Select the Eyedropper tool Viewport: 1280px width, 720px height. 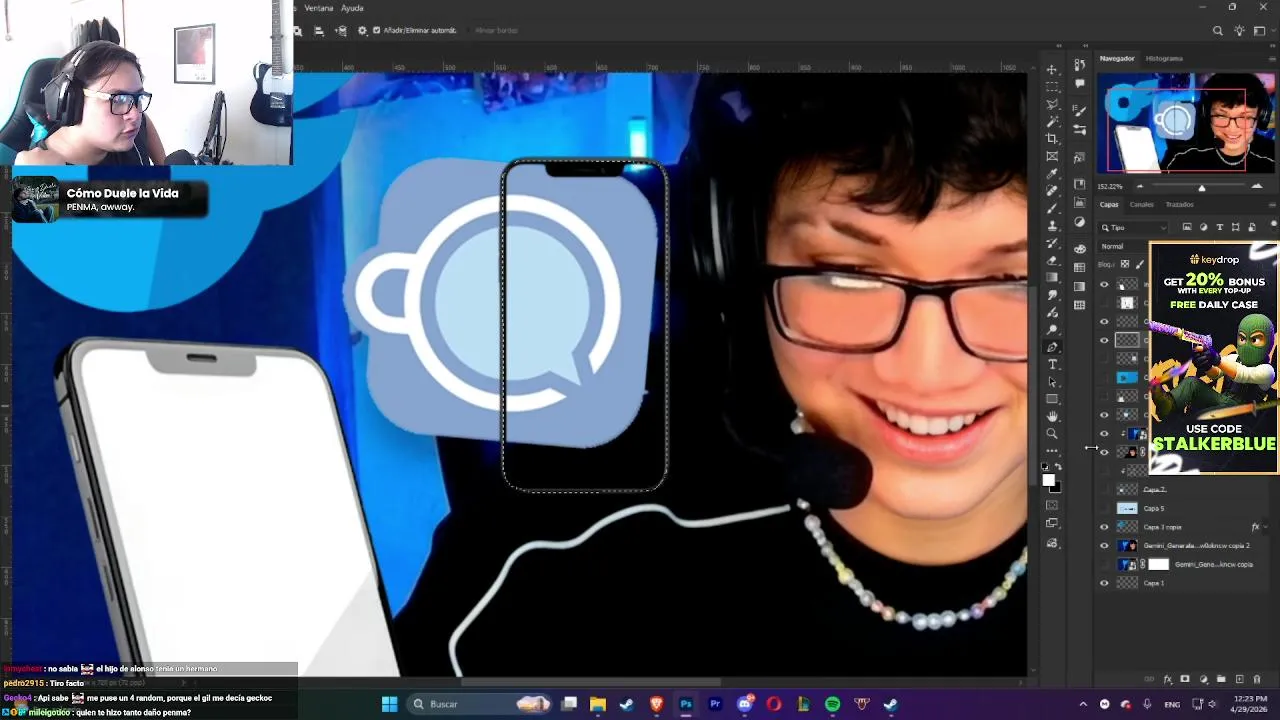click(1052, 173)
